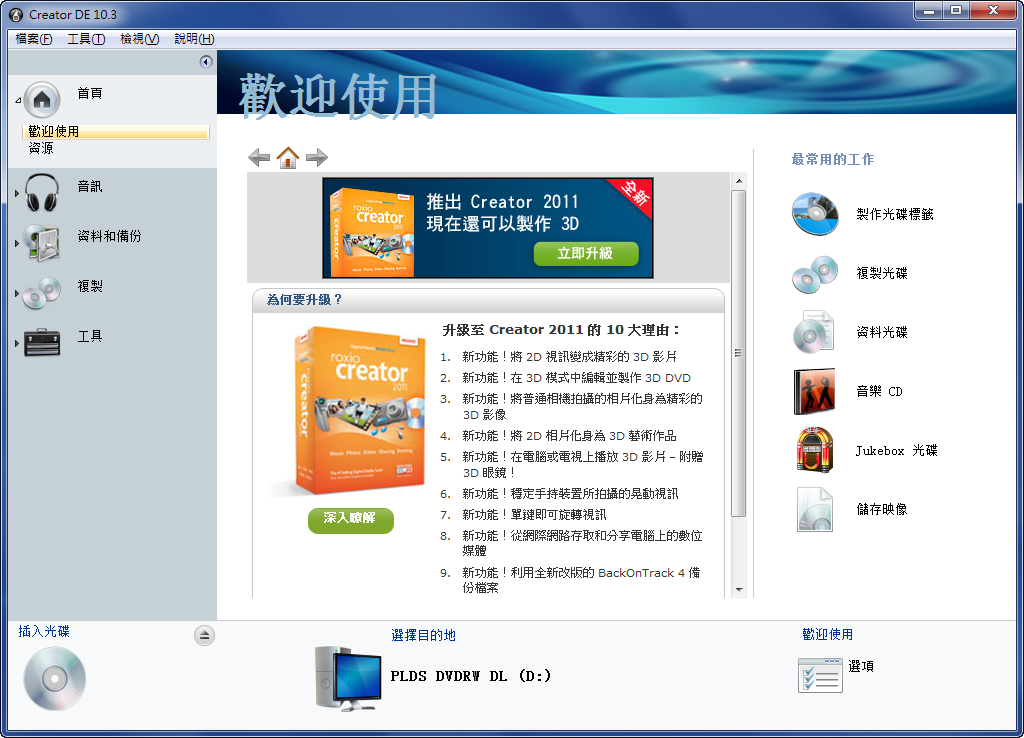The width and height of the screenshot is (1024, 738).
Task: Open the 檔案(F) menu
Action: 33,39
